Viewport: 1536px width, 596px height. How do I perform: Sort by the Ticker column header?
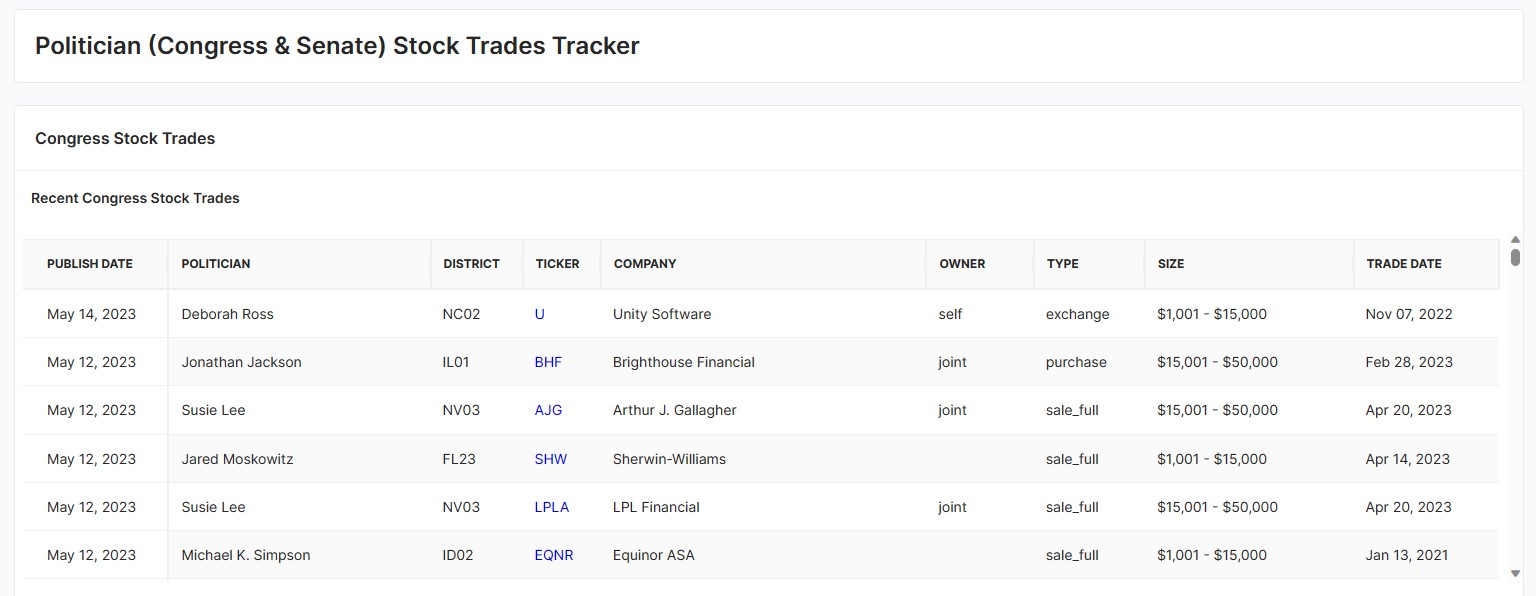click(x=561, y=264)
